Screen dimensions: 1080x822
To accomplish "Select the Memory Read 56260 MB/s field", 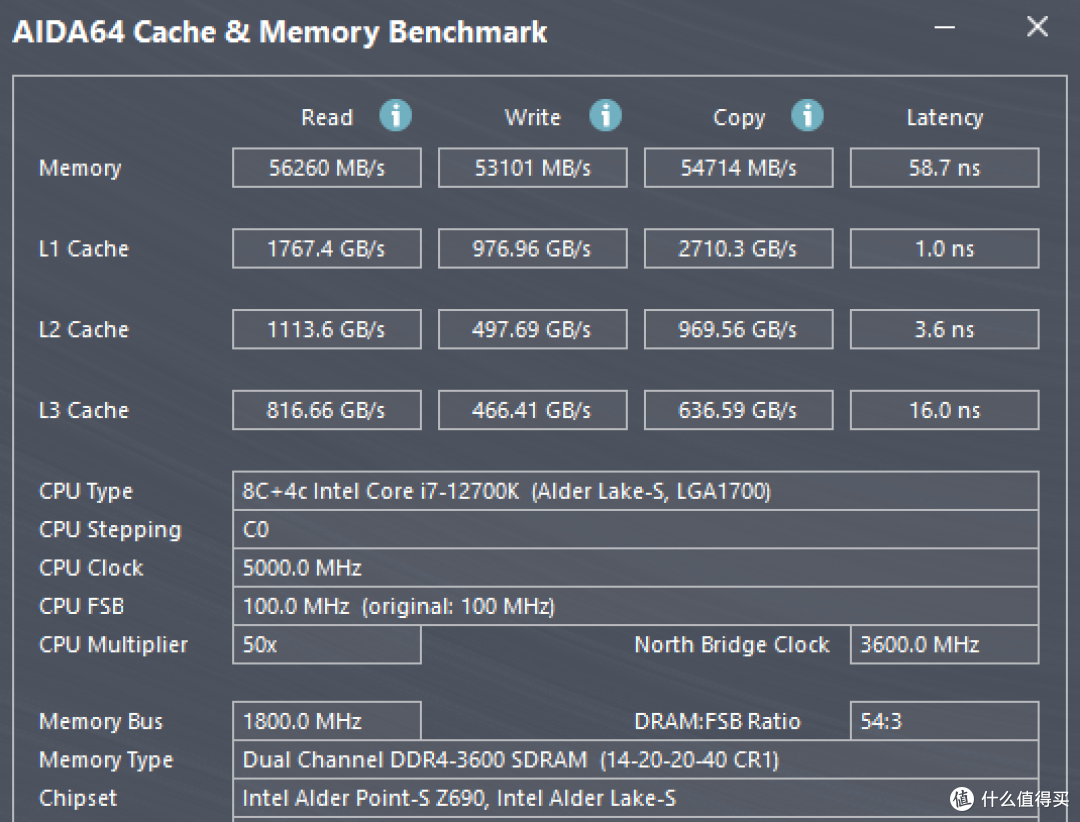I will [x=327, y=167].
